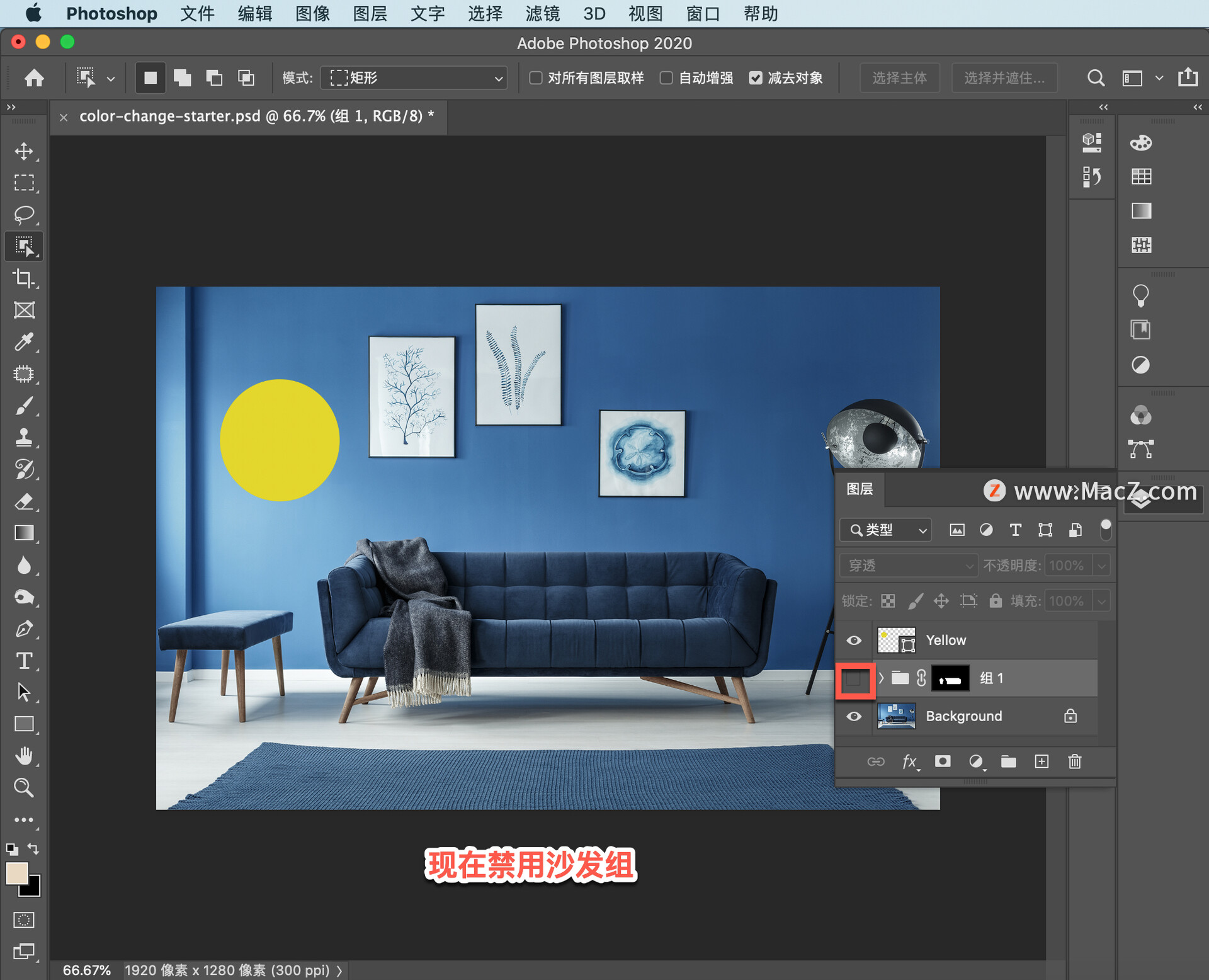Select the Lasso tool

coord(24,215)
